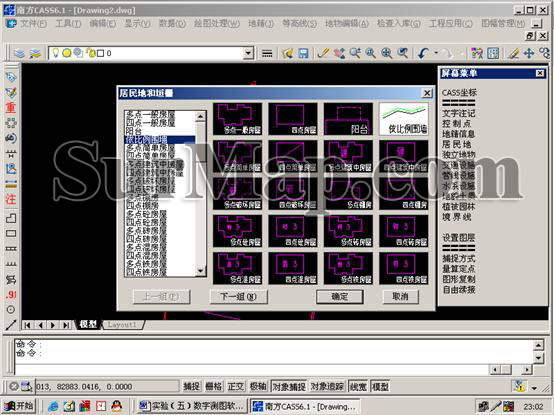The height and width of the screenshot is (415, 554).
Task: Click the save (floppy disk) toolbar icon
Action: click(303, 53)
